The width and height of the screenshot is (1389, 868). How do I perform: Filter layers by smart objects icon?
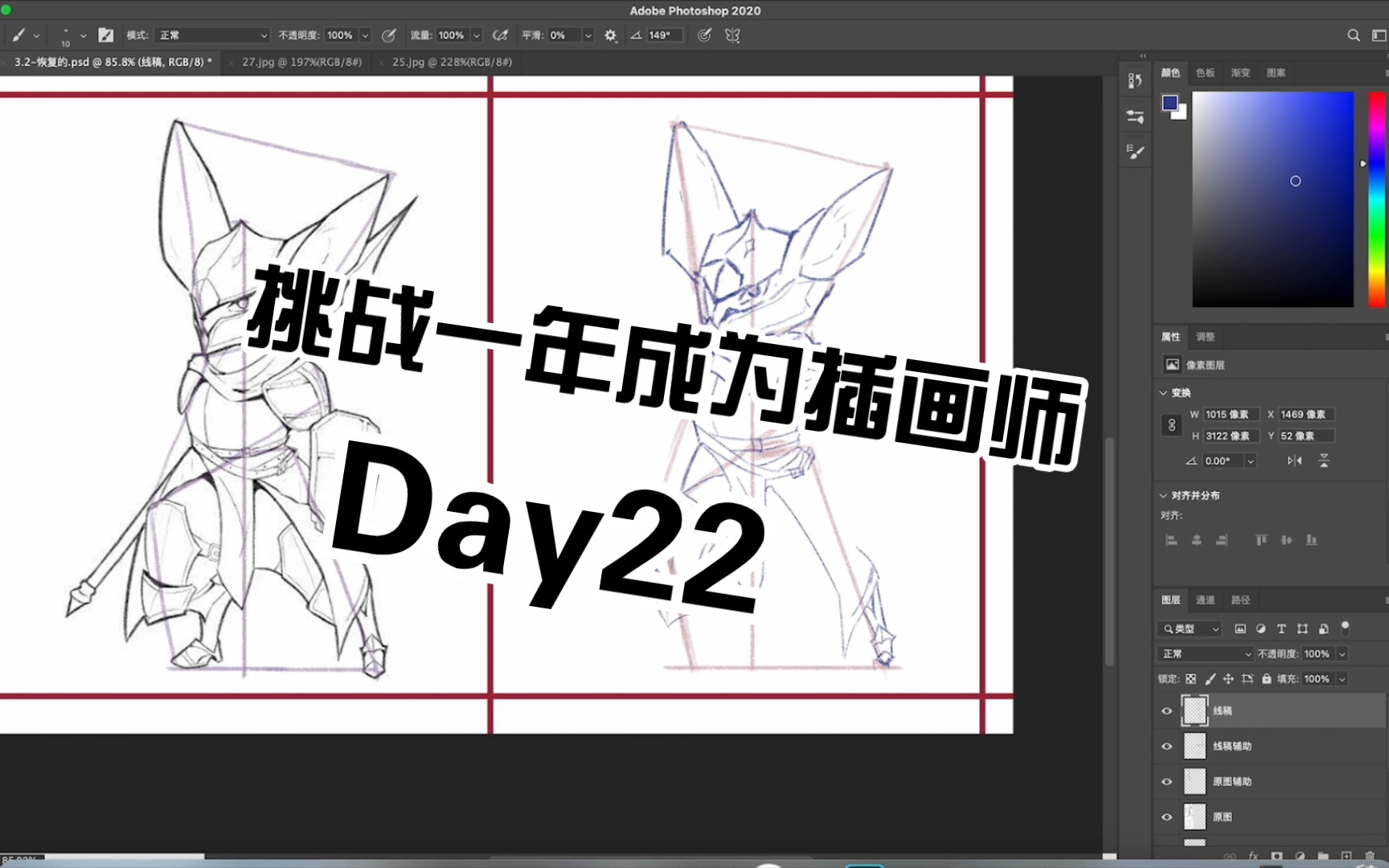tap(1323, 628)
